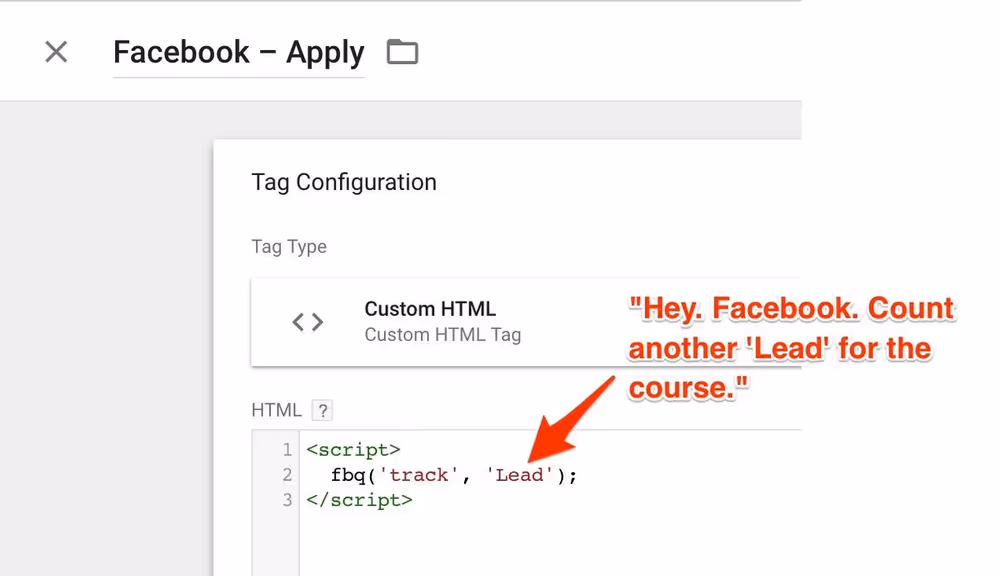Edit the tag name Facebook – Apply
Viewport: 1000px width, 576px height.
(239, 52)
